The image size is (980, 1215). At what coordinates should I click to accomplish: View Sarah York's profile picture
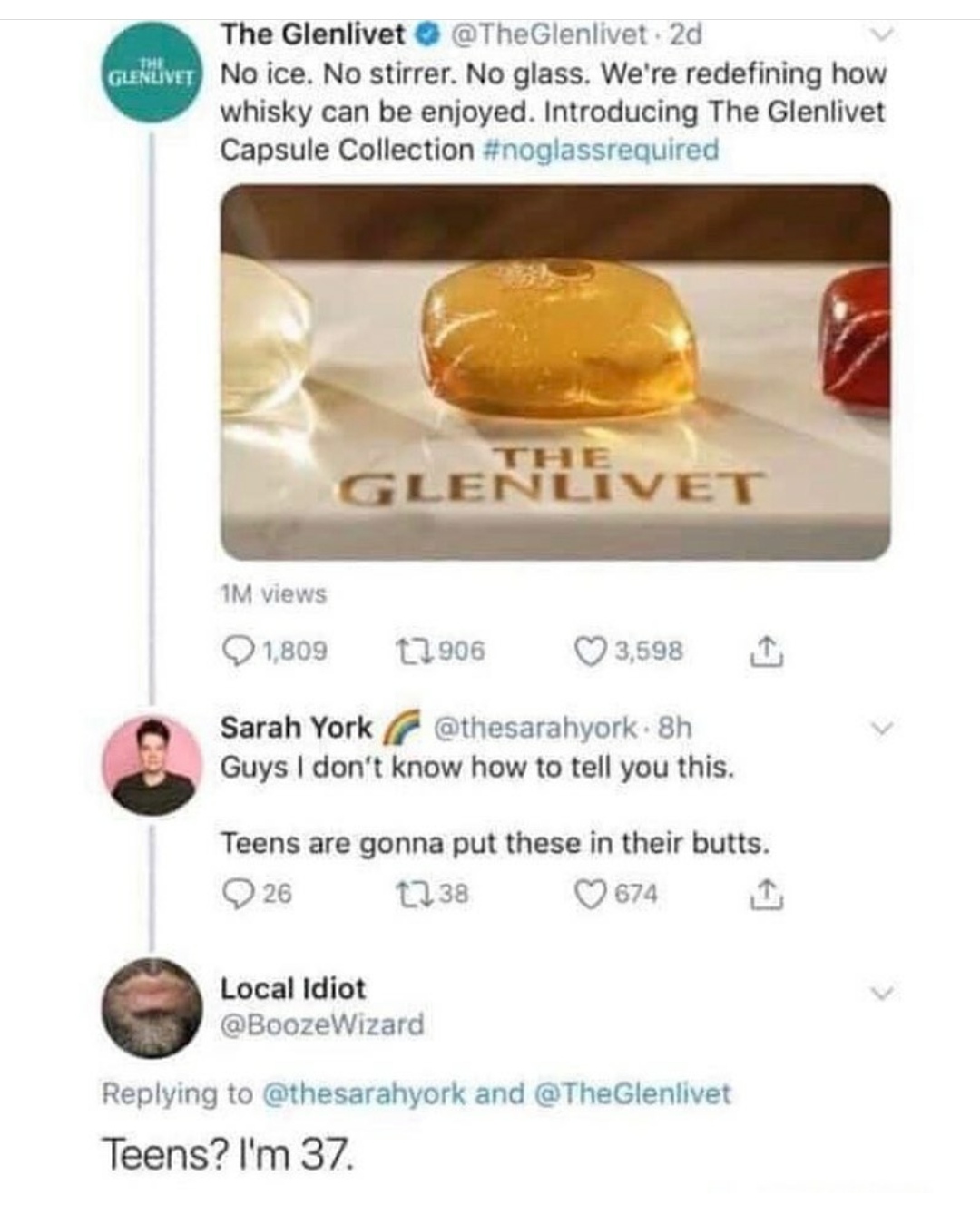click(x=152, y=764)
